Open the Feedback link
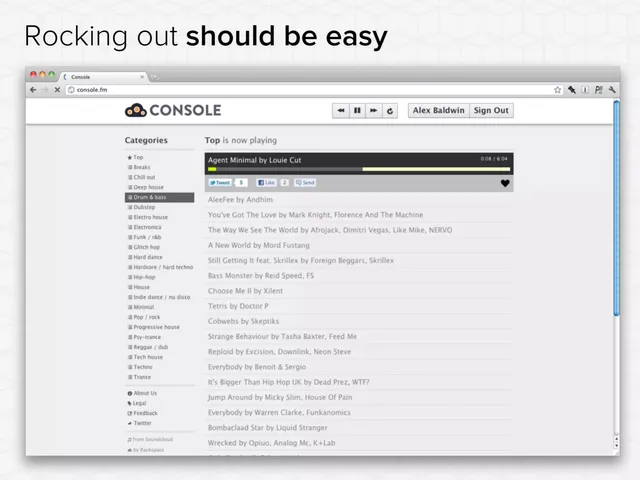This screenshot has width=640, height=480. pos(142,413)
